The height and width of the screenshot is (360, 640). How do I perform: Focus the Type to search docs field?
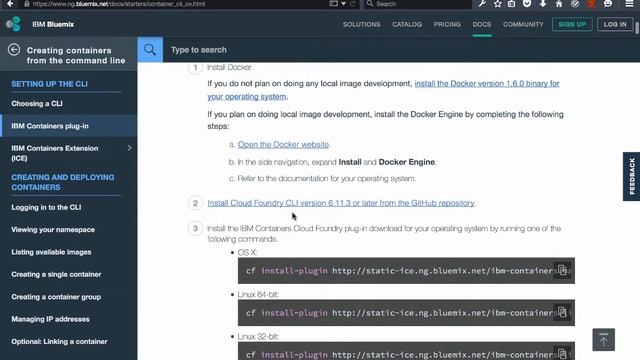[400, 50]
